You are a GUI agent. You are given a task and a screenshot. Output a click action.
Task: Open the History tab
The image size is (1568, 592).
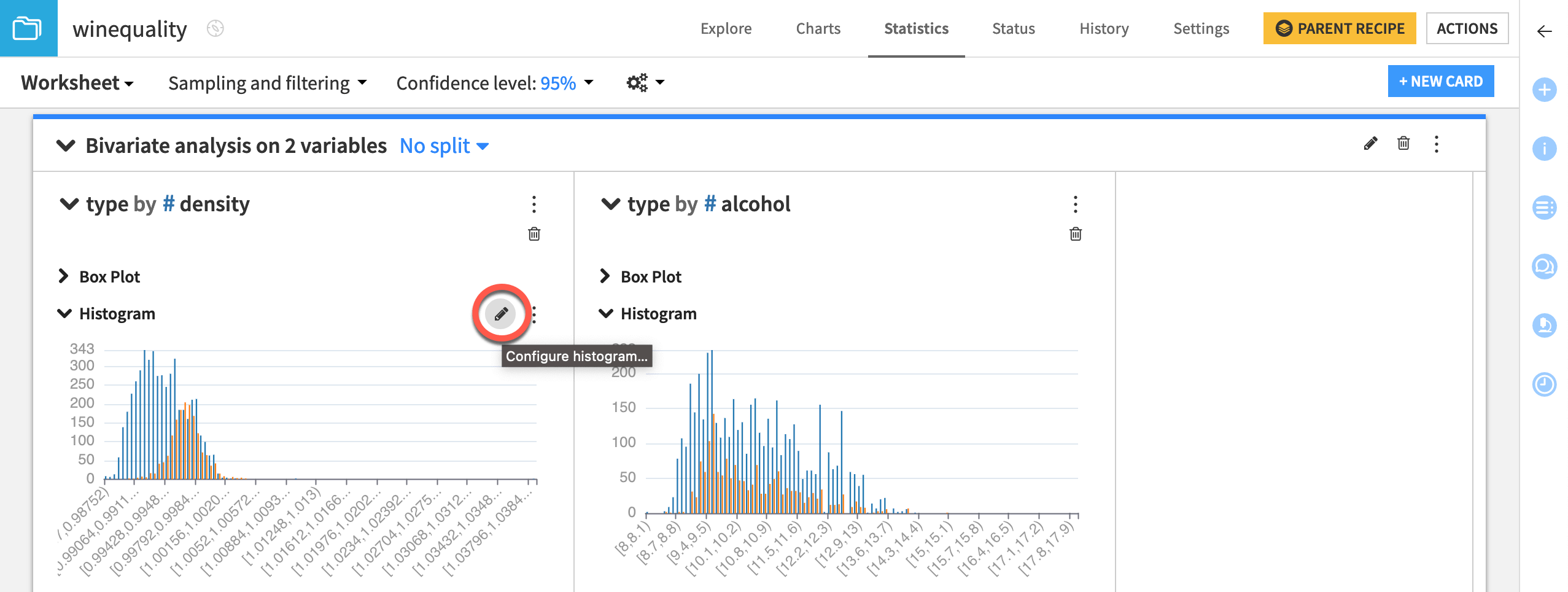[x=1103, y=28]
